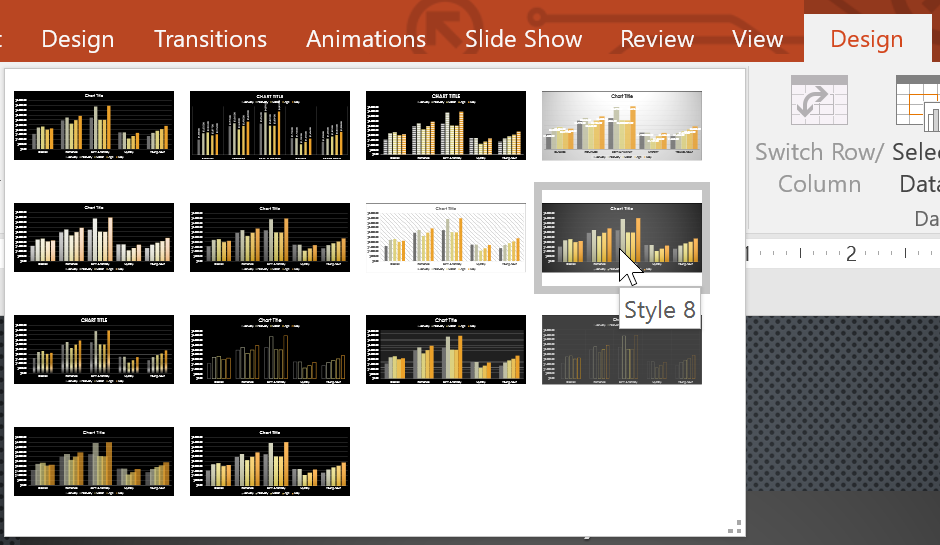Pick the light gray gradient chart style
The height and width of the screenshot is (545, 940).
click(x=622, y=125)
